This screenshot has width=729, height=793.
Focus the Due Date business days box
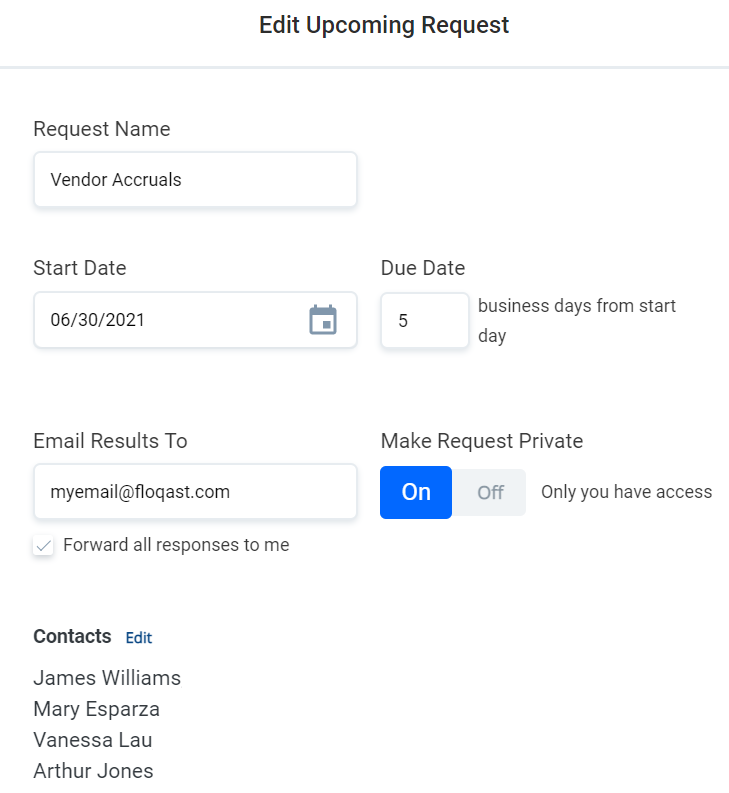(424, 321)
